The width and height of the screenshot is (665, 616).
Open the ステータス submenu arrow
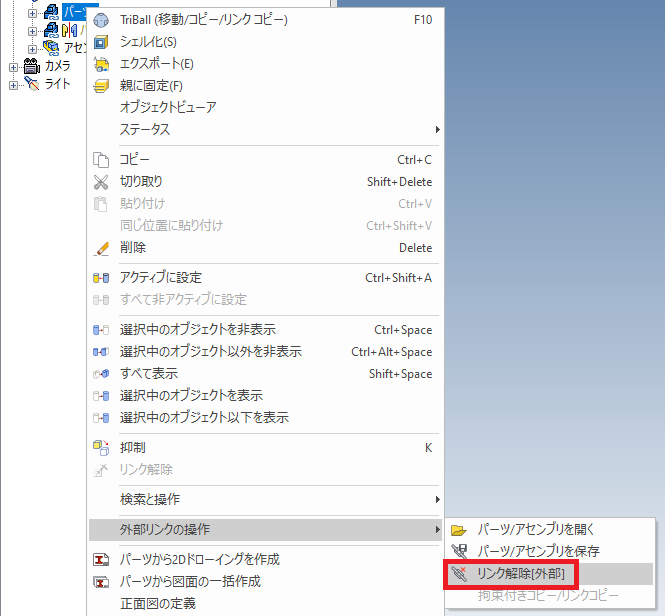(437, 129)
